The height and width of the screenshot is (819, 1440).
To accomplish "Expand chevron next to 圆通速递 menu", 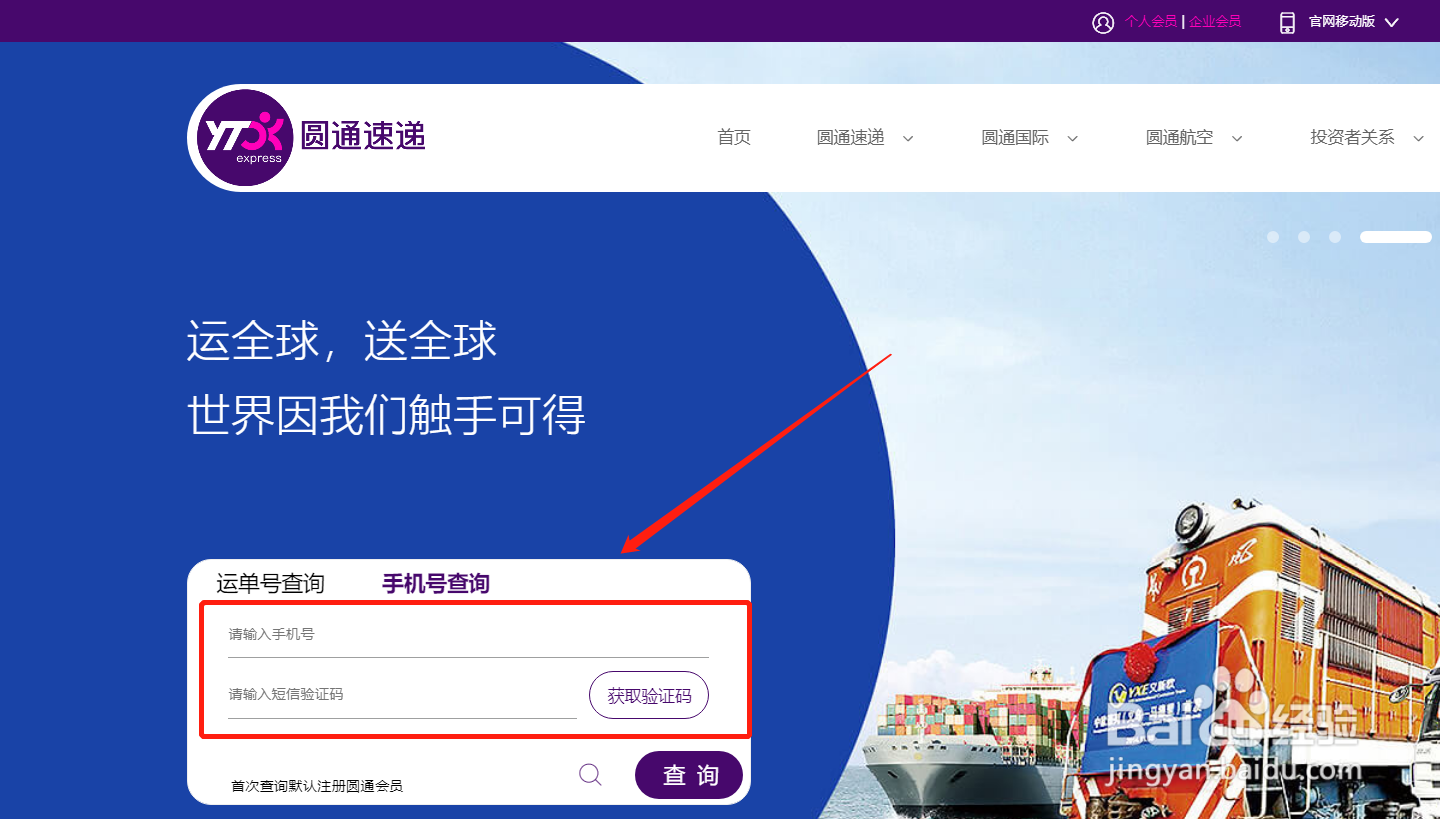I will (908, 139).
